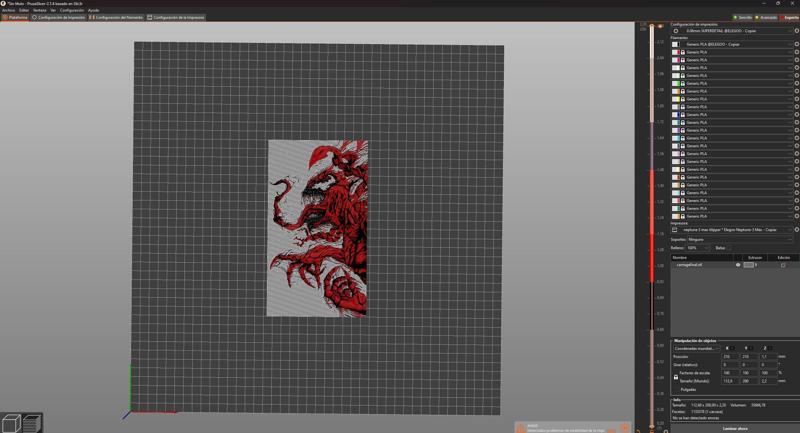
Task: Open the Archivo menu
Action: coord(8,10)
